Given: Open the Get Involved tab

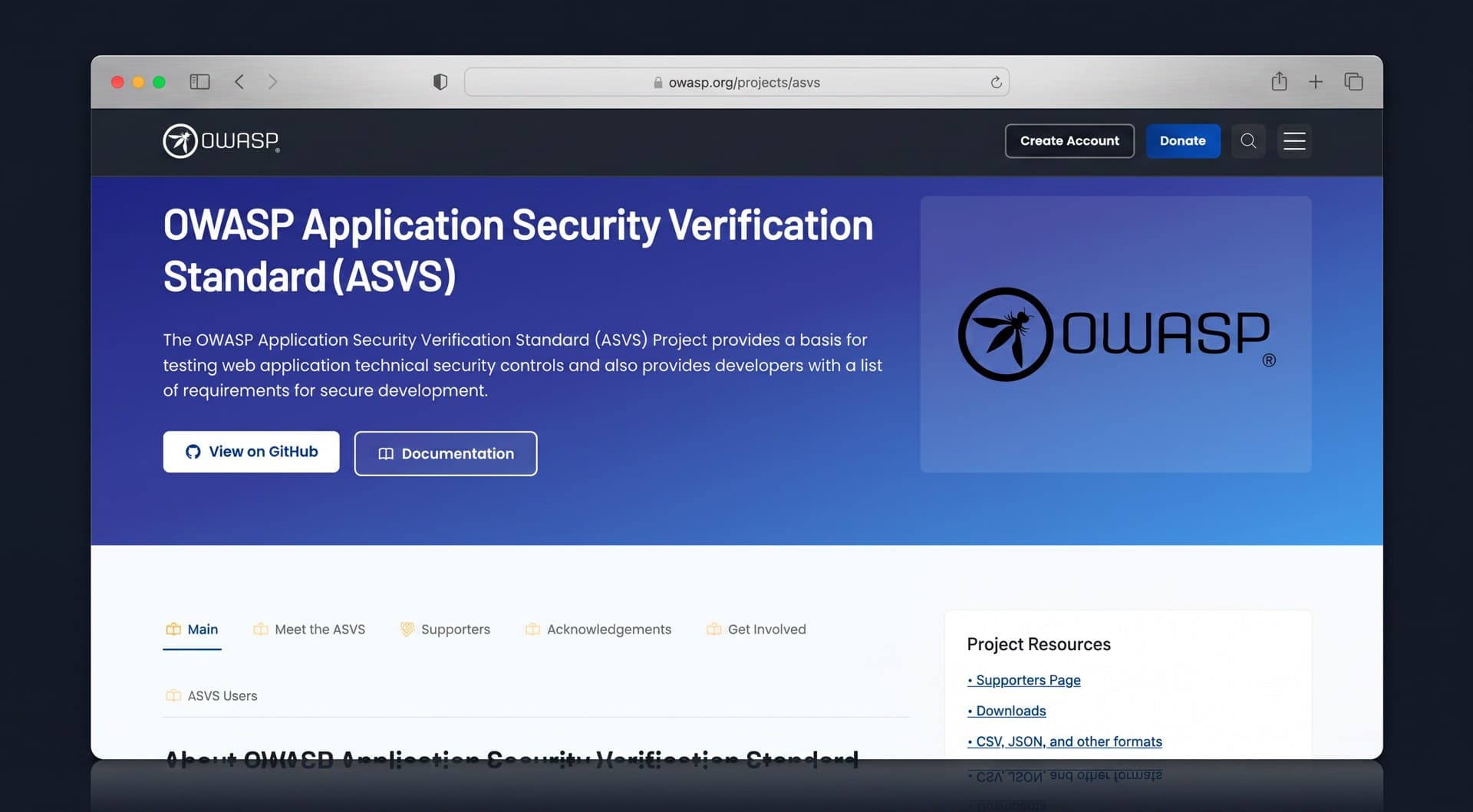Looking at the screenshot, I should [x=756, y=630].
